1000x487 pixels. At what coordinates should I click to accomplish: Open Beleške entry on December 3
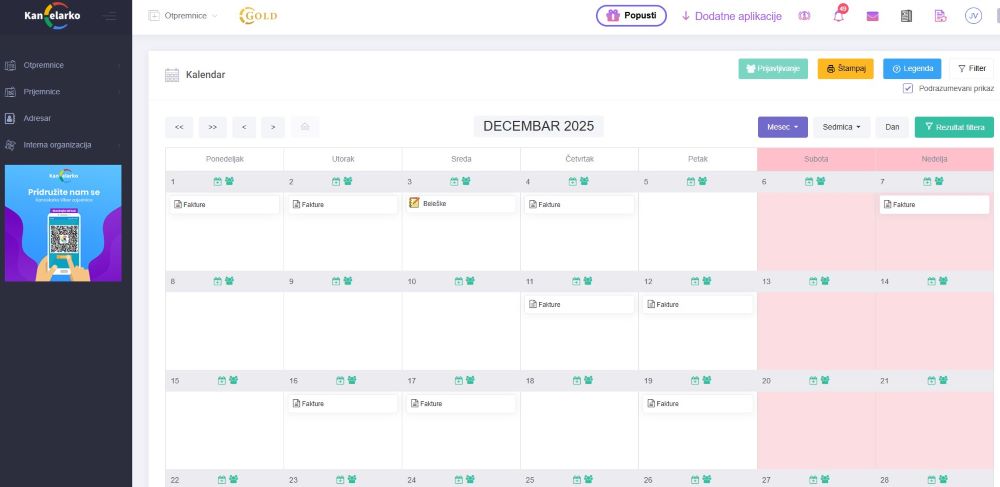coord(461,204)
